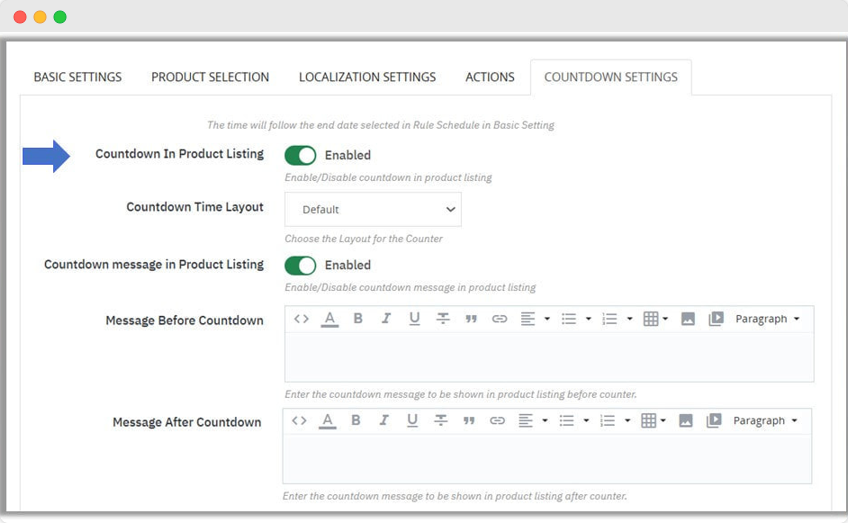Click Bold in Message Before Countdown toolbar
This screenshot has height=523, width=848.
click(x=358, y=319)
